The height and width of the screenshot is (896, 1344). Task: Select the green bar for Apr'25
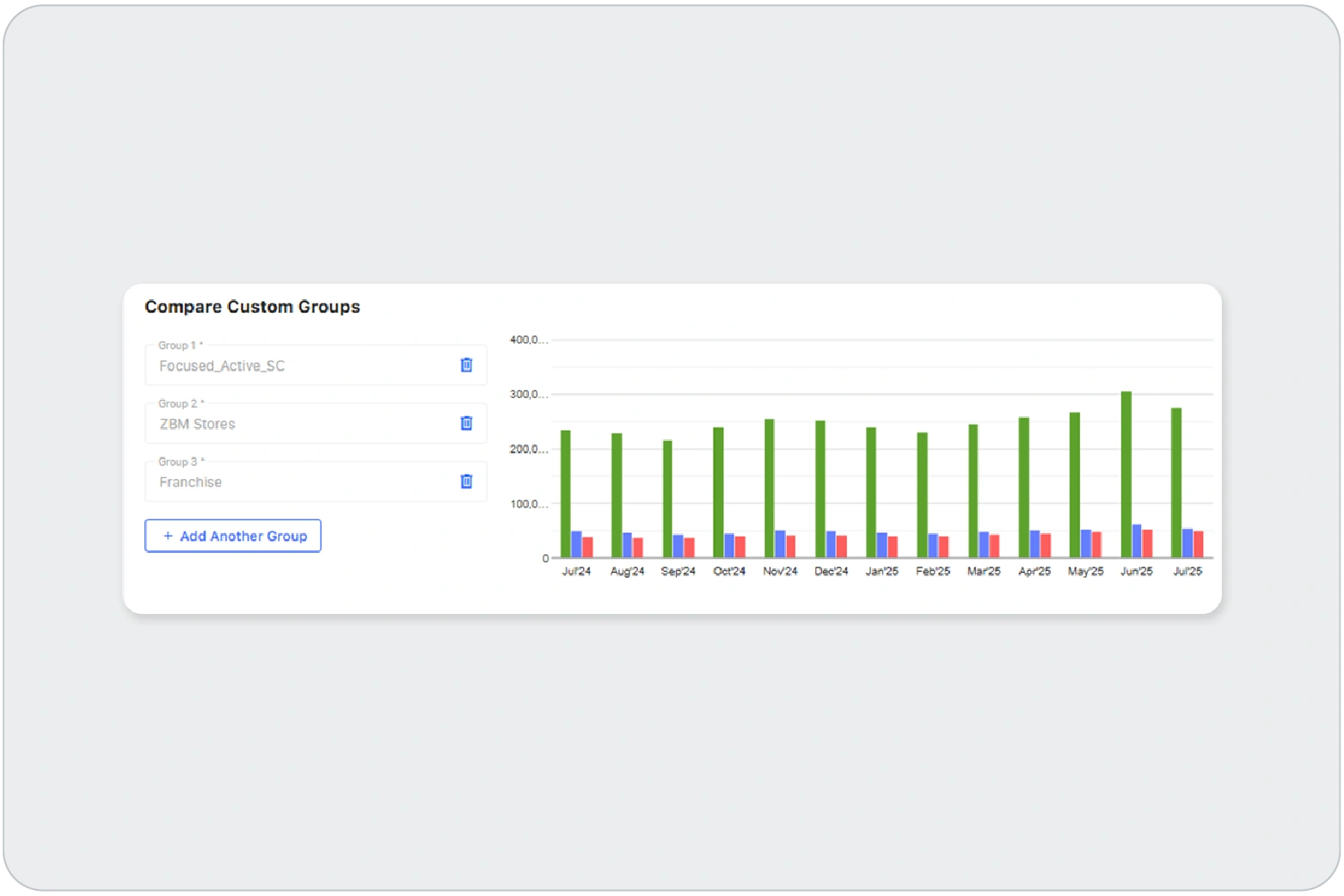click(x=1024, y=488)
